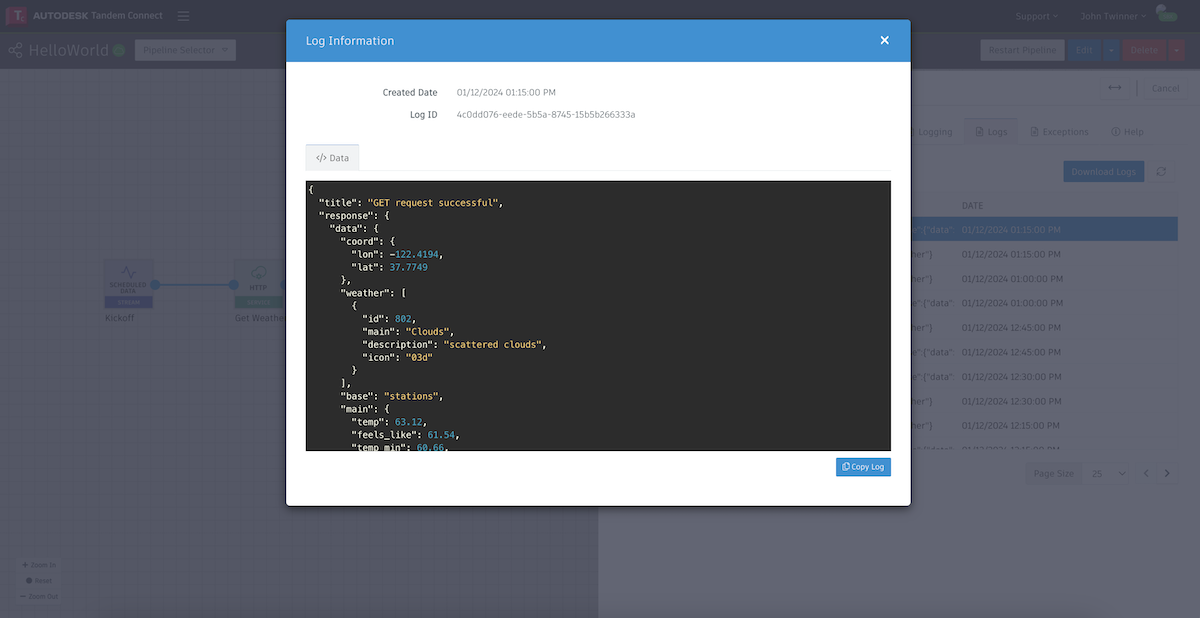1200x618 pixels.
Task: Click Reset zoom on pipeline canvas
Action: tap(39, 580)
